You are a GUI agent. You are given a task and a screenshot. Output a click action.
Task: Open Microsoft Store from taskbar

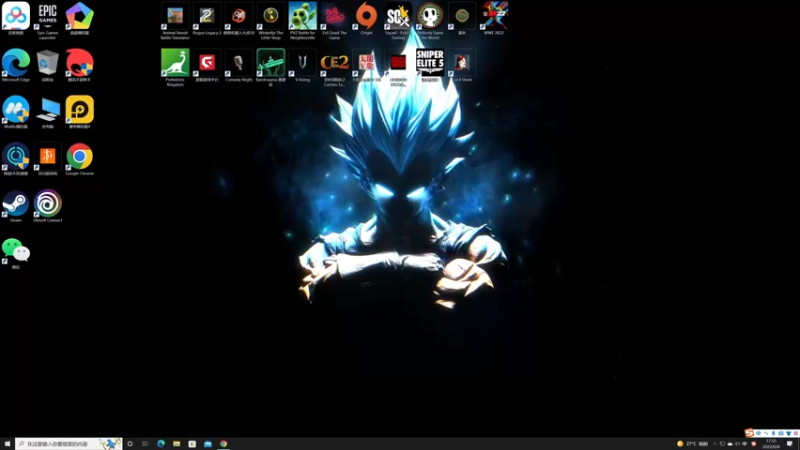(x=192, y=444)
